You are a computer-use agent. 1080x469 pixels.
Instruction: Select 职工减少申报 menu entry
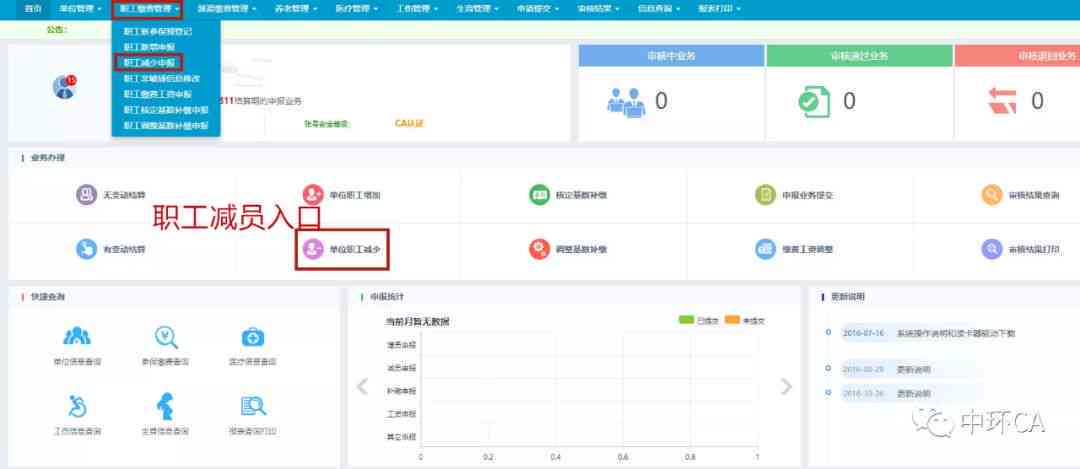(x=149, y=63)
